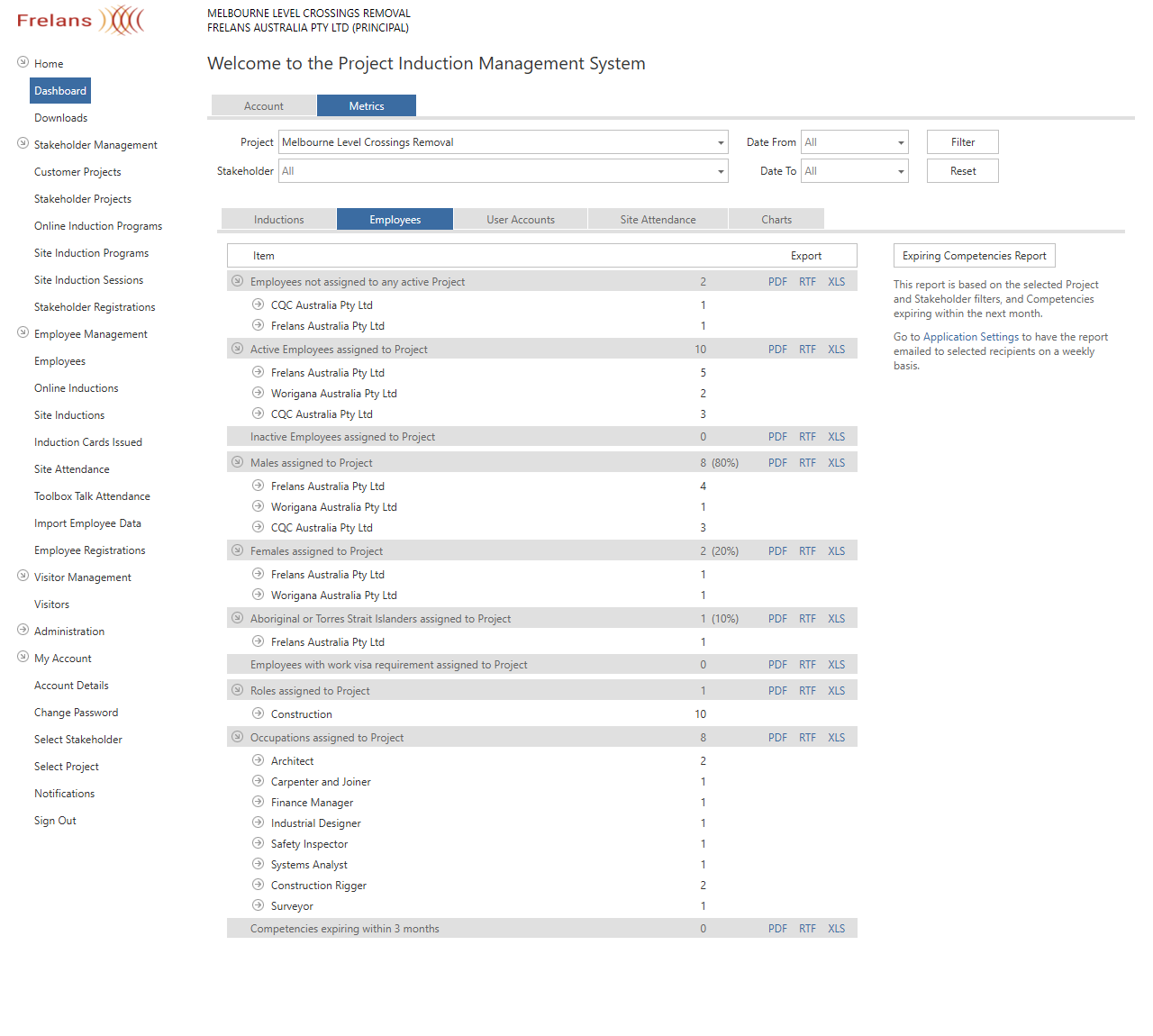The image size is (1153, 1036).
Task: Switch to the Account tab
Action: [x=264, y=106]
